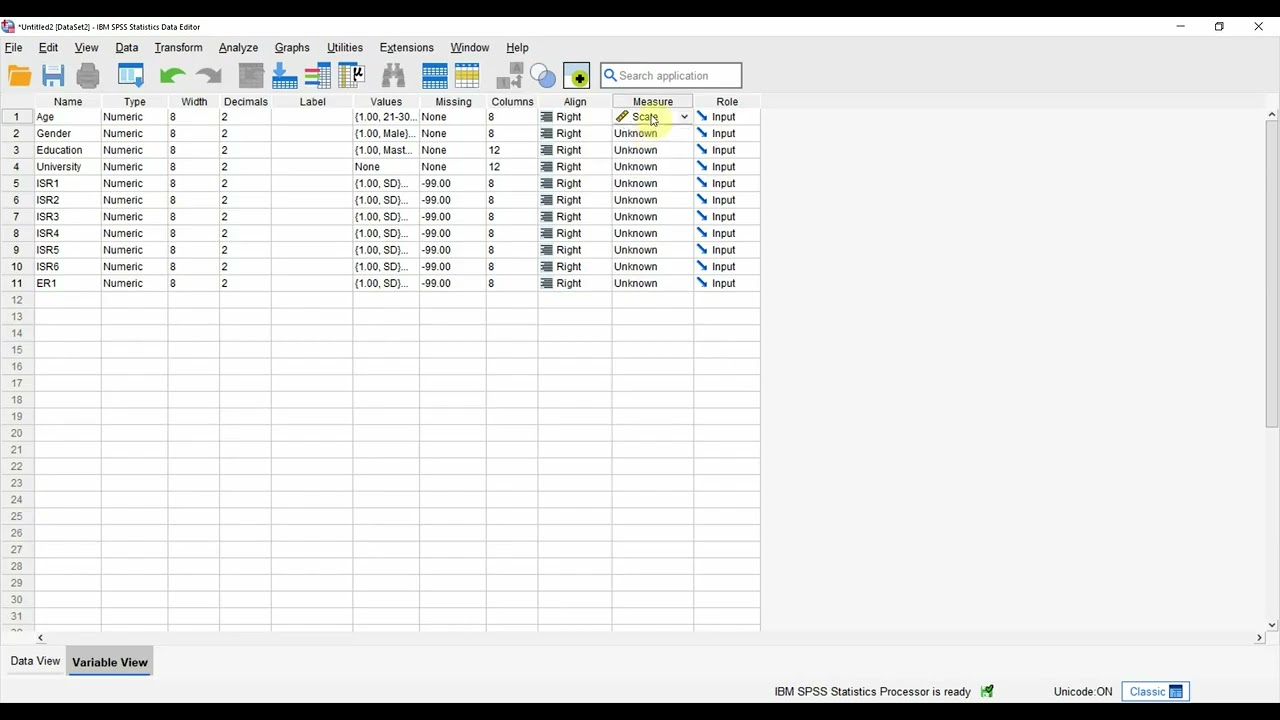Open Find with the binoculars icon
The image size is (1280, 720).
[393, 76]
